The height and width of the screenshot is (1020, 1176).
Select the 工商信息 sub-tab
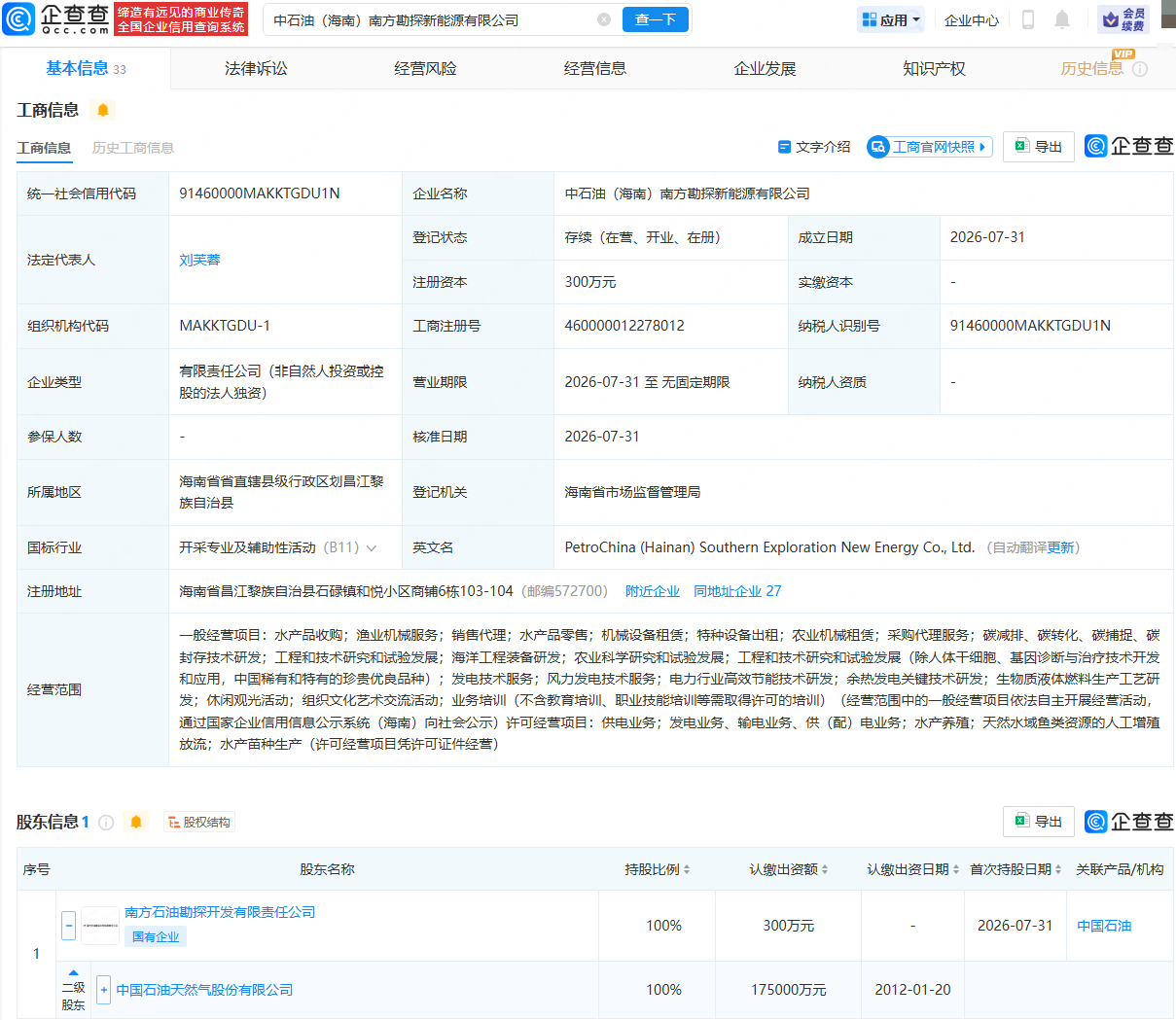(x=44, y=148)
